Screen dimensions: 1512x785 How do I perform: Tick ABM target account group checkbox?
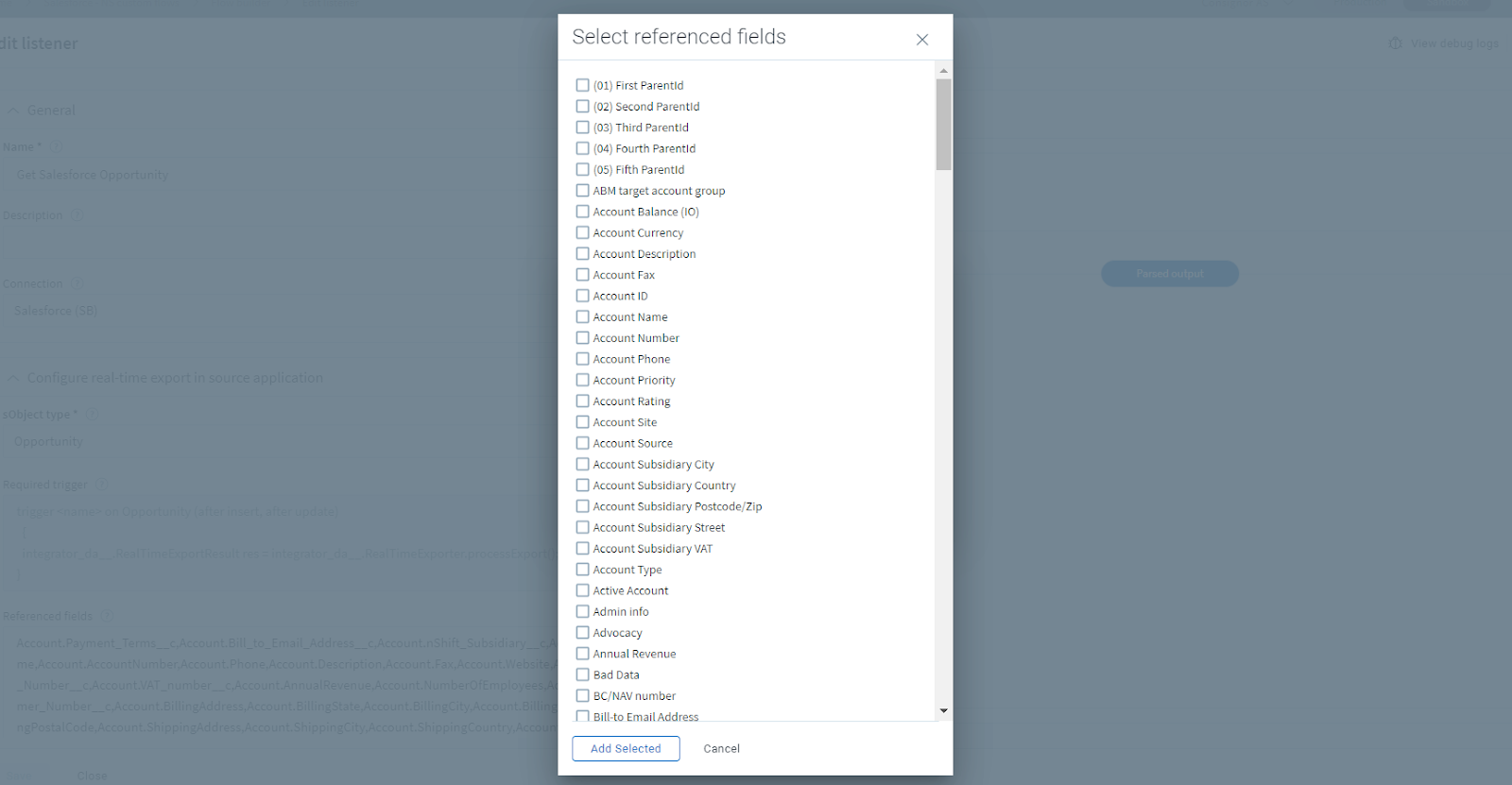click(x=582, y=190)
